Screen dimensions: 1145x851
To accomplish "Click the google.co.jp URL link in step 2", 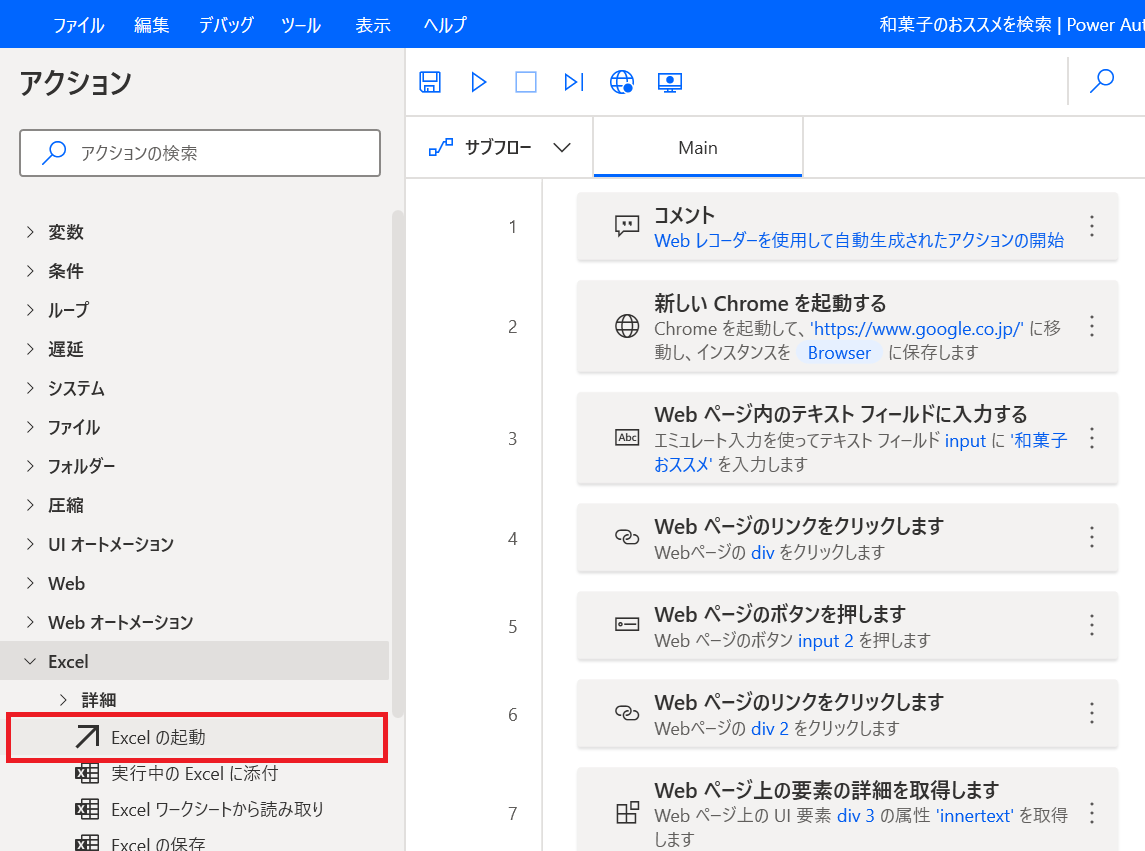I will click(916, 329).
